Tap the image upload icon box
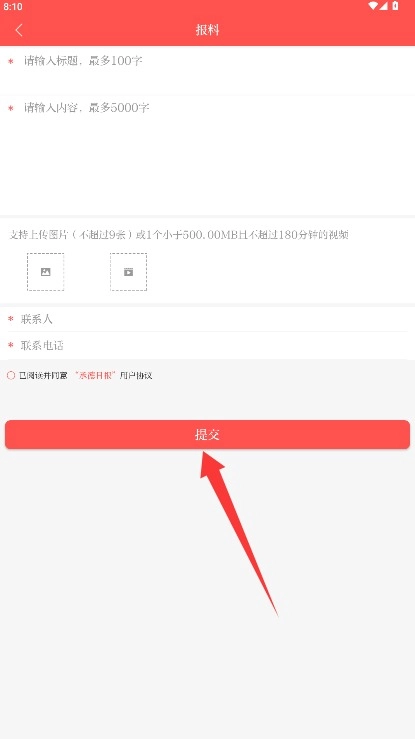 point(45,272)
